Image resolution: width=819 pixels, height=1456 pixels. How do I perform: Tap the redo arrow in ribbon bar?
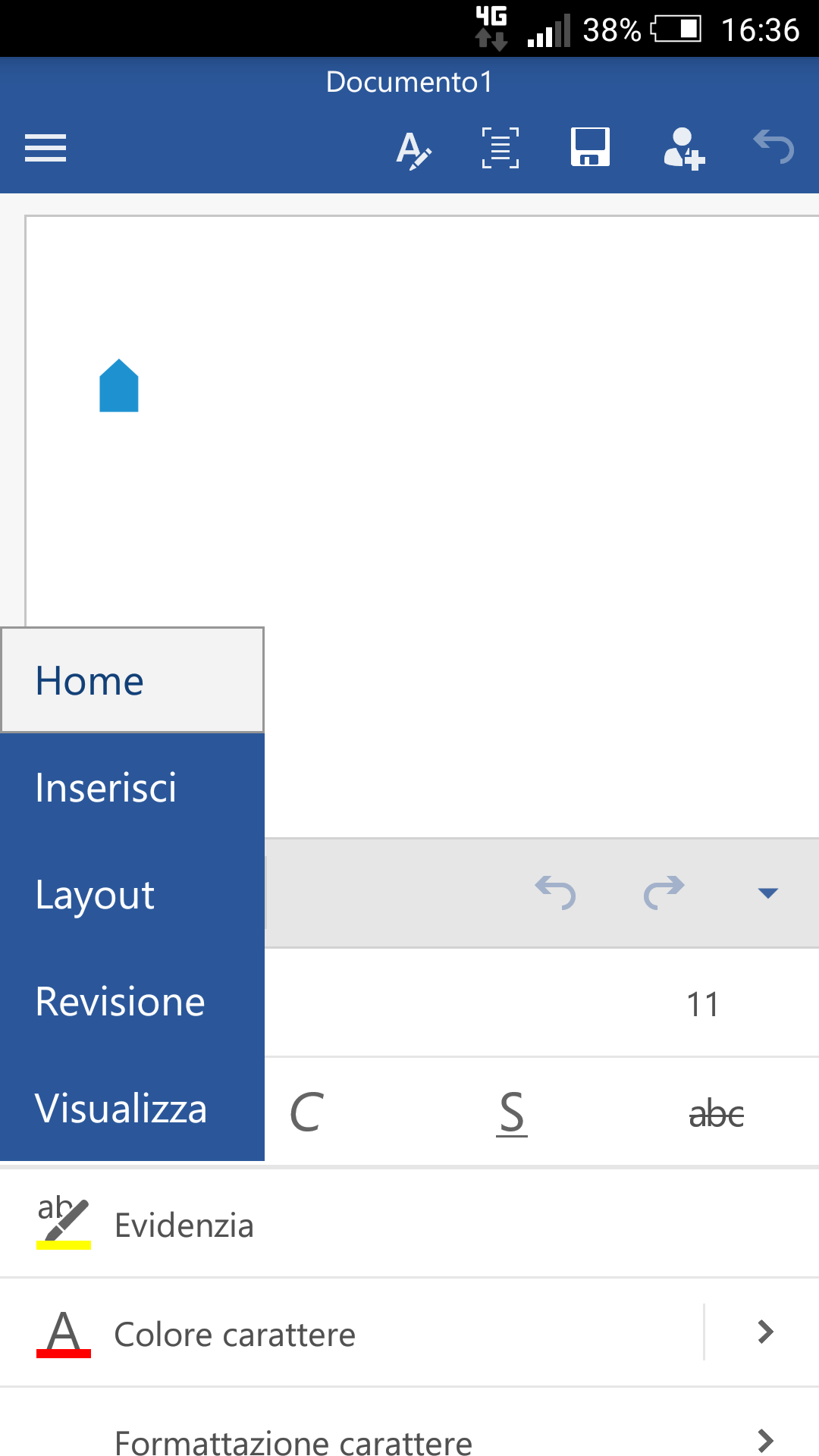click(x=664, y=892)
